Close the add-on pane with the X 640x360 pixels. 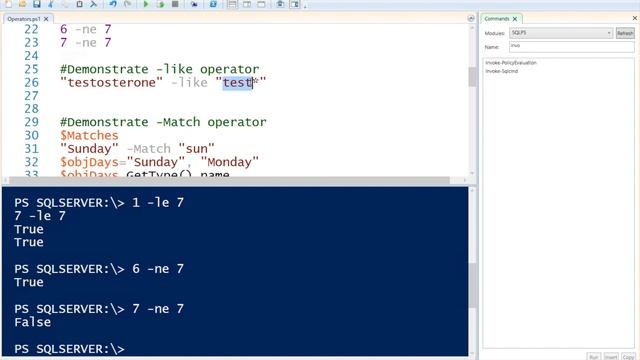(x=635, y=18)
